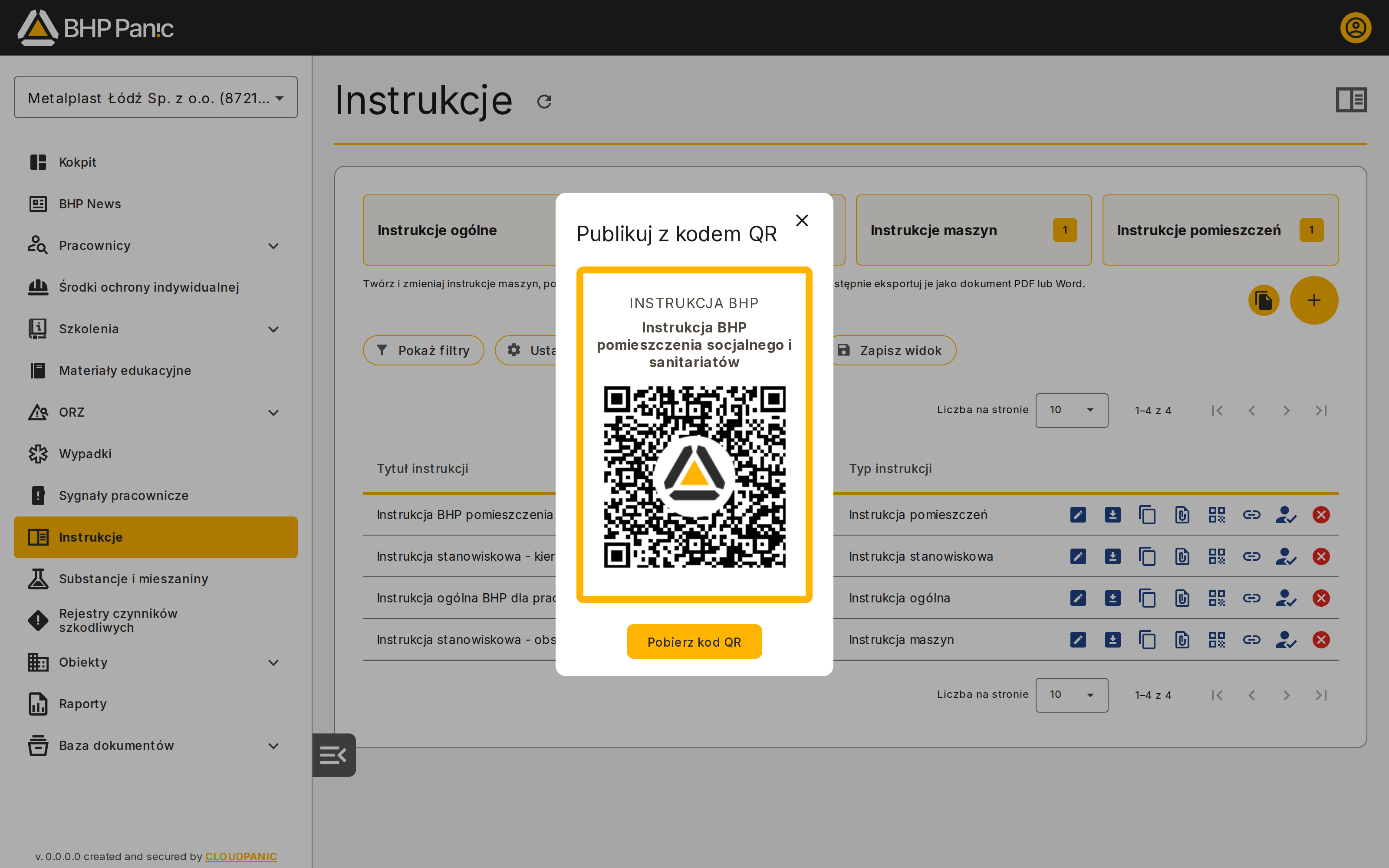Viewport: 1389px width, 868px height.
Task: Copy the Instrukcja pomieszczeń row
Action: click(x=1147, y=515)
